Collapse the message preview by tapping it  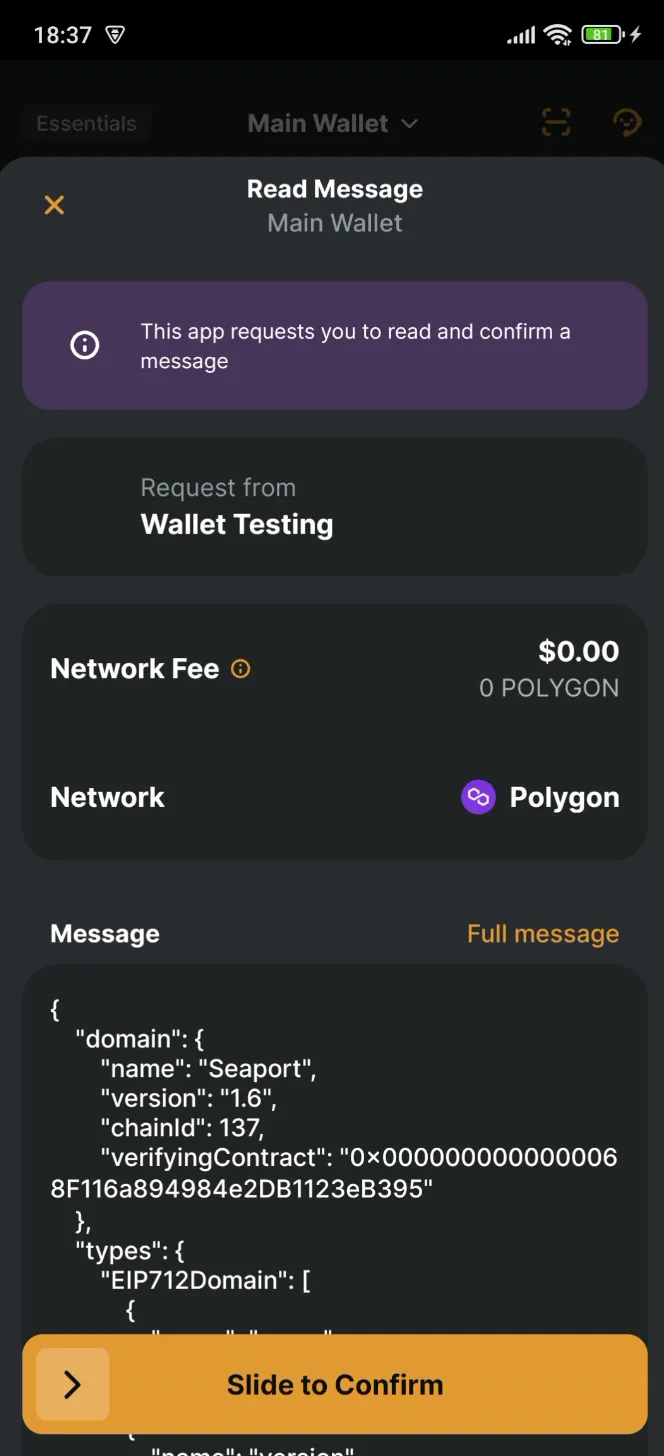[335, 1150]
